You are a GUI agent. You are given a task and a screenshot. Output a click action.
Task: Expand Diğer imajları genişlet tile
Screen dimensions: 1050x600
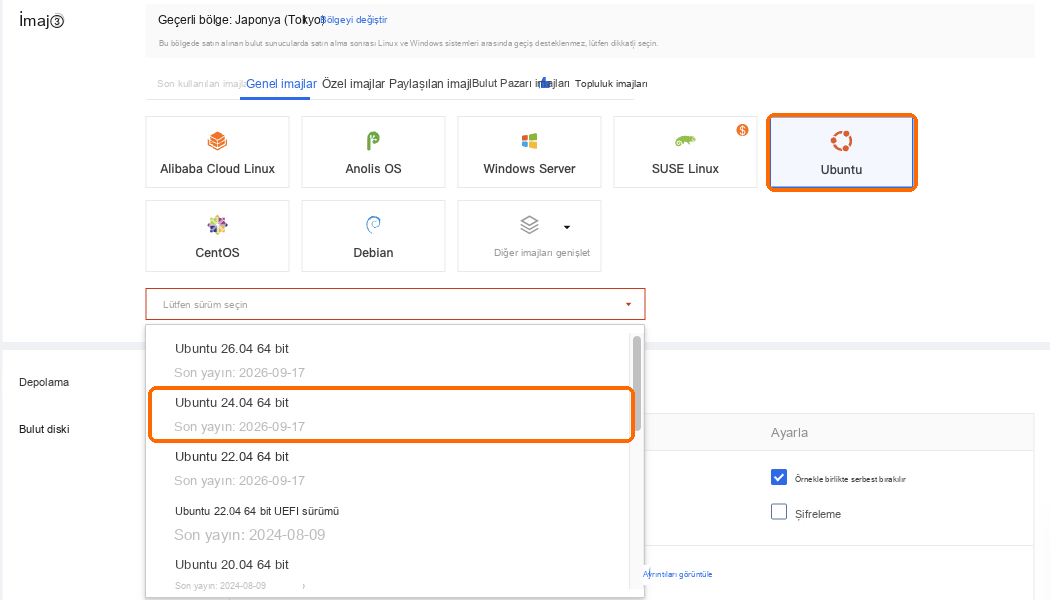click(x=529, y=236)
